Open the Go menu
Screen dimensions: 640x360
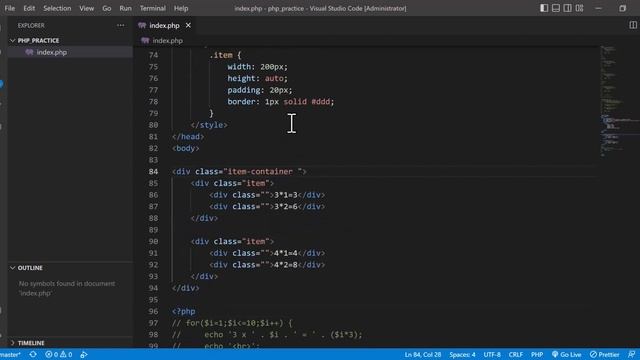[x=107, y=8]
